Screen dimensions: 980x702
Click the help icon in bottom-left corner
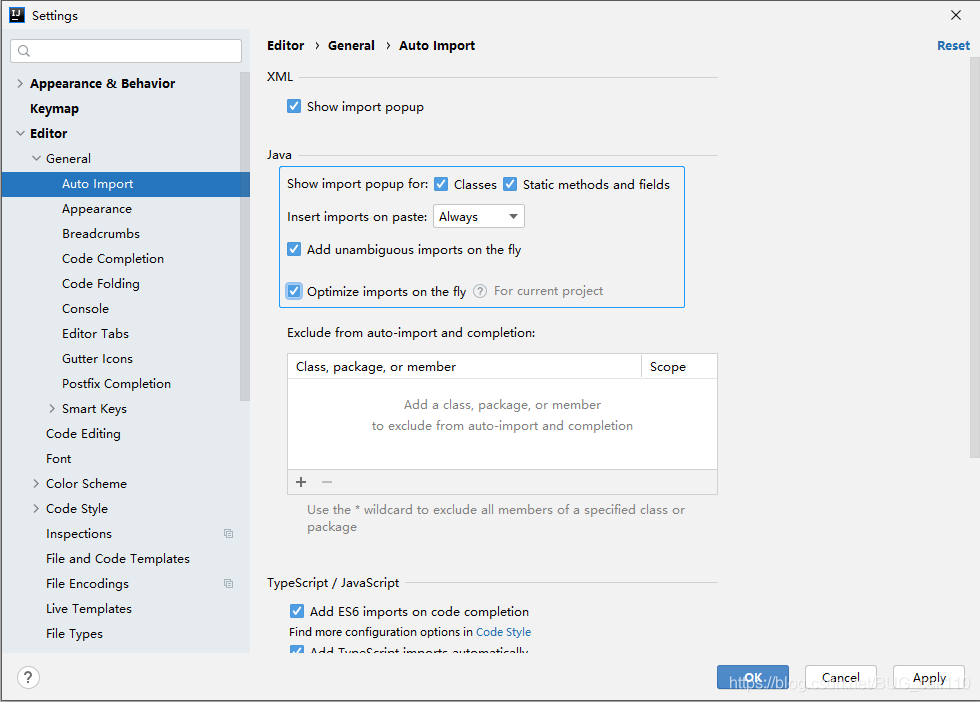27,677
